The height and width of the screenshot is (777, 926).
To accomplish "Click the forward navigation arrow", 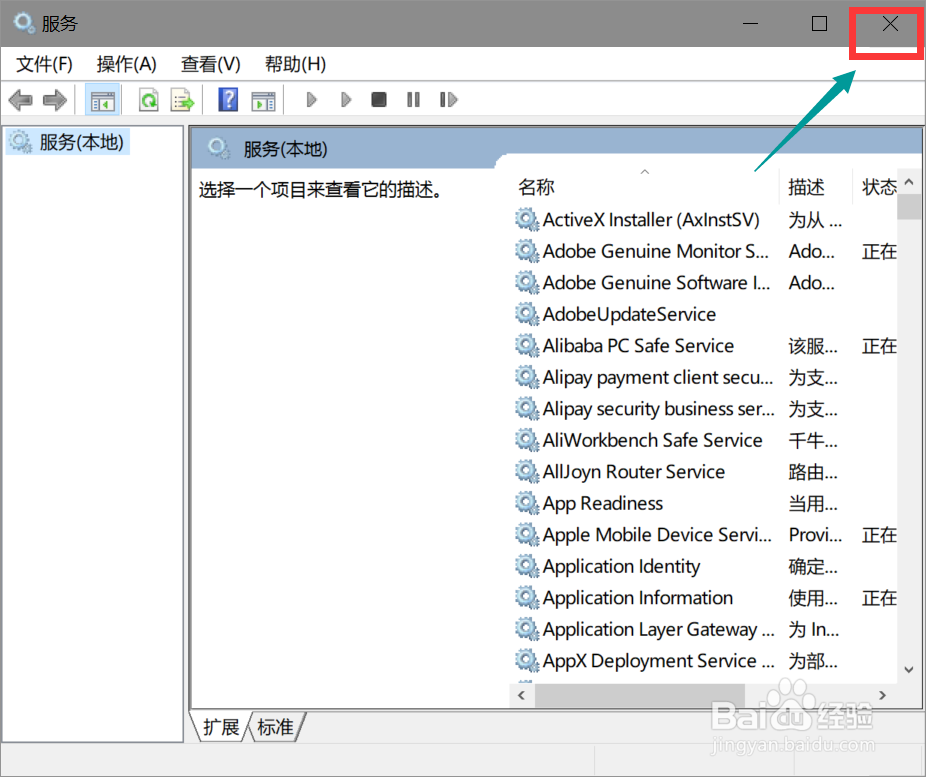I will [x=55, y=99].
